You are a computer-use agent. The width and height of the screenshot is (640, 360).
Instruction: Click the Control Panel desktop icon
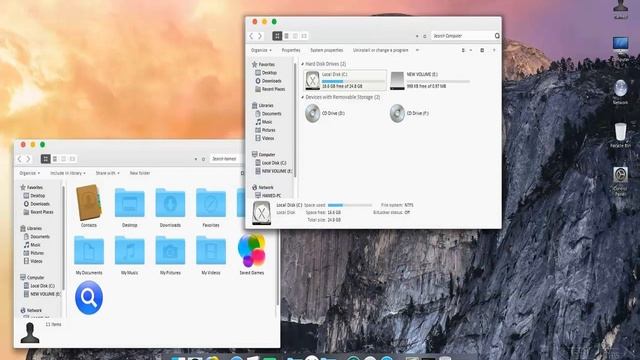tap(620, 175)
